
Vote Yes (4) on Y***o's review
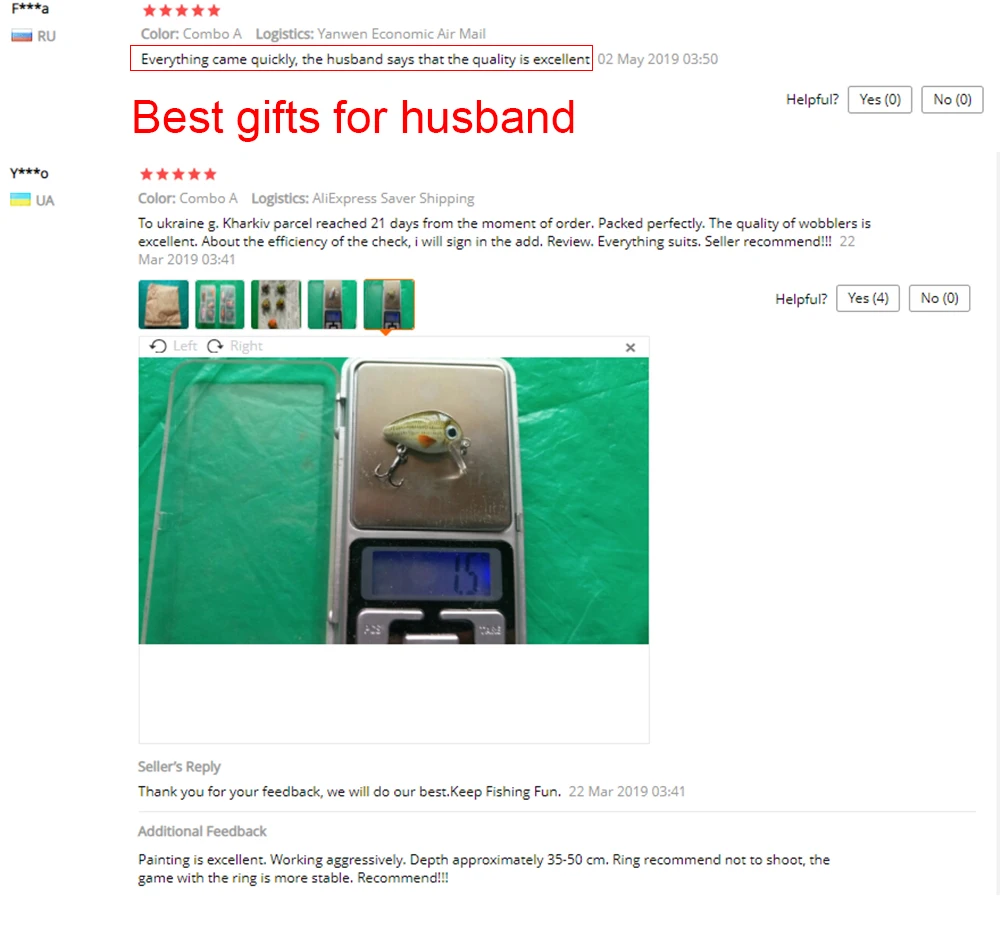point(867,298)
